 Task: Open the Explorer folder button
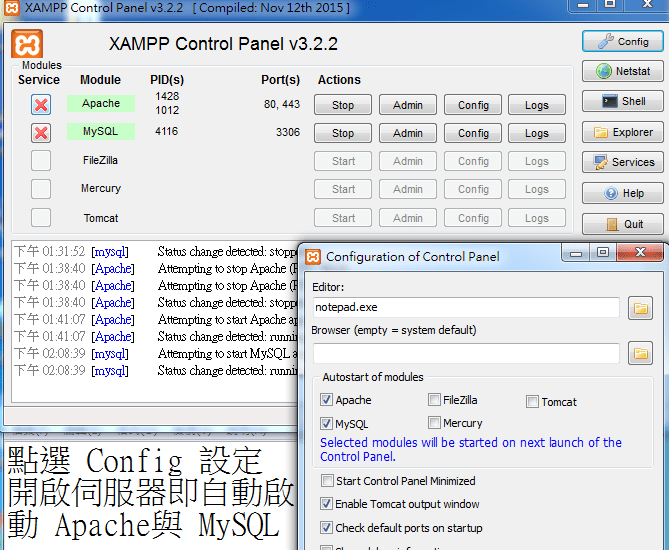[623, 132]
